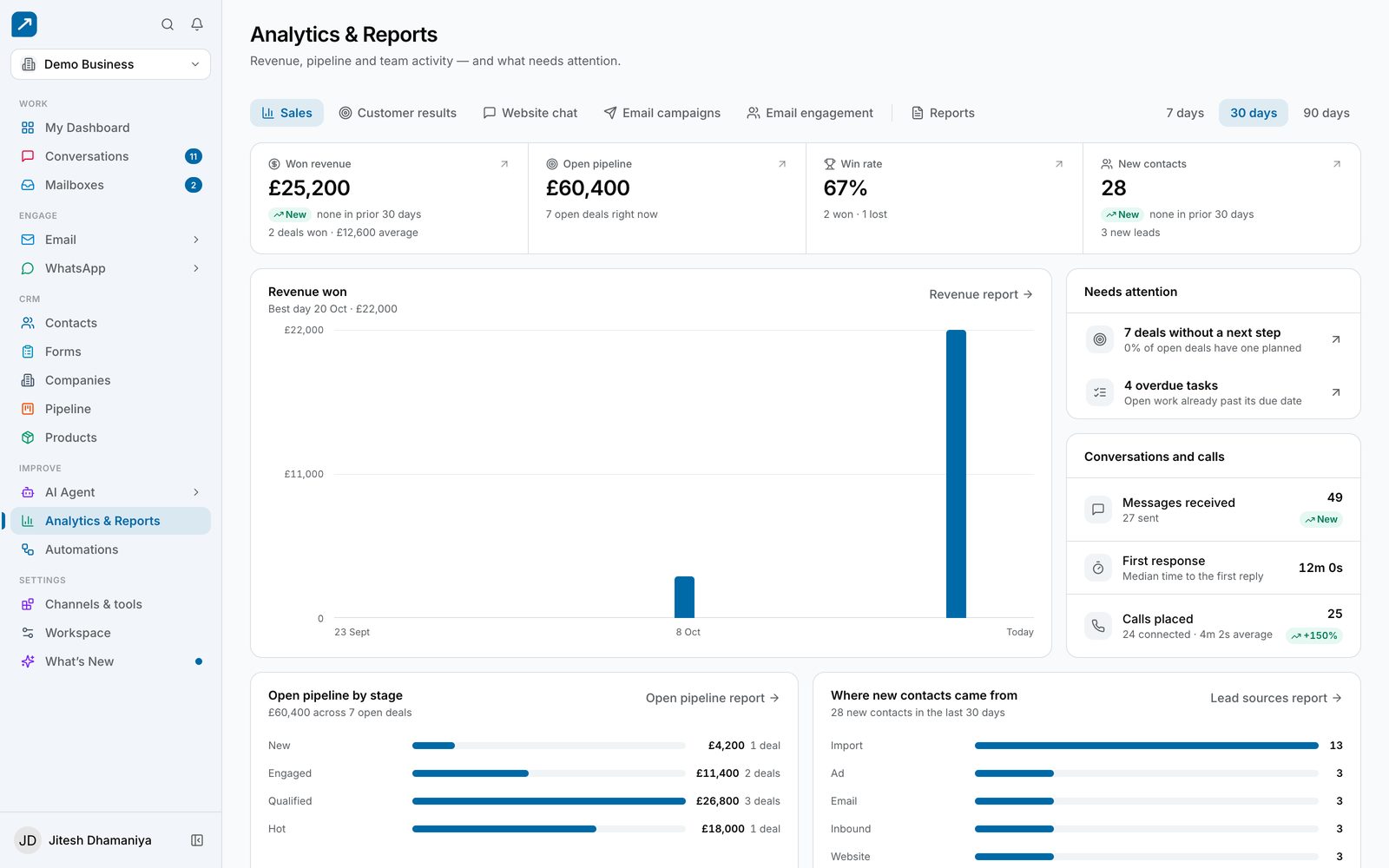The width and height of the screenshot is (1389, 868).
Task: Click +150% calls placed badge
Action: click(1314, 635)
